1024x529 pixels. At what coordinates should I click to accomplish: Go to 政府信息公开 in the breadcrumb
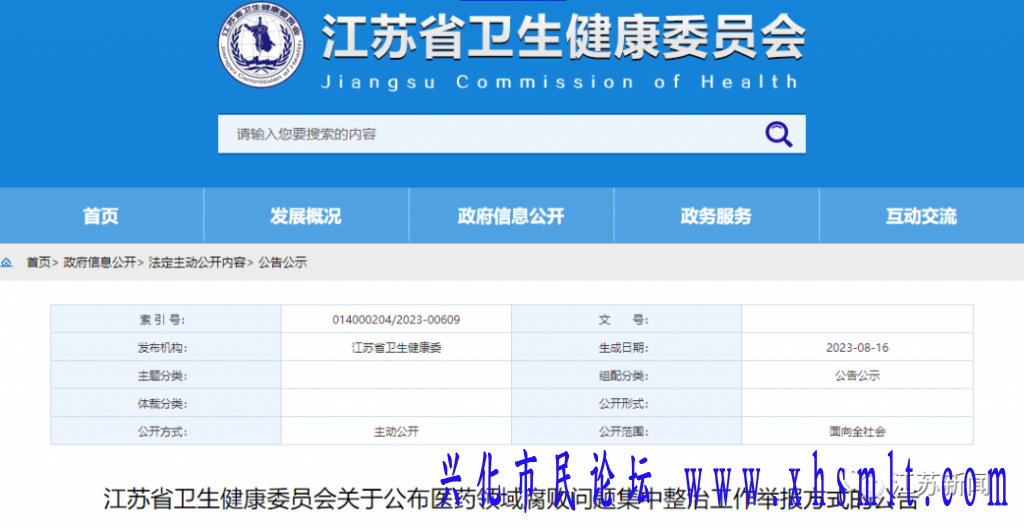(x=99, y=263)
